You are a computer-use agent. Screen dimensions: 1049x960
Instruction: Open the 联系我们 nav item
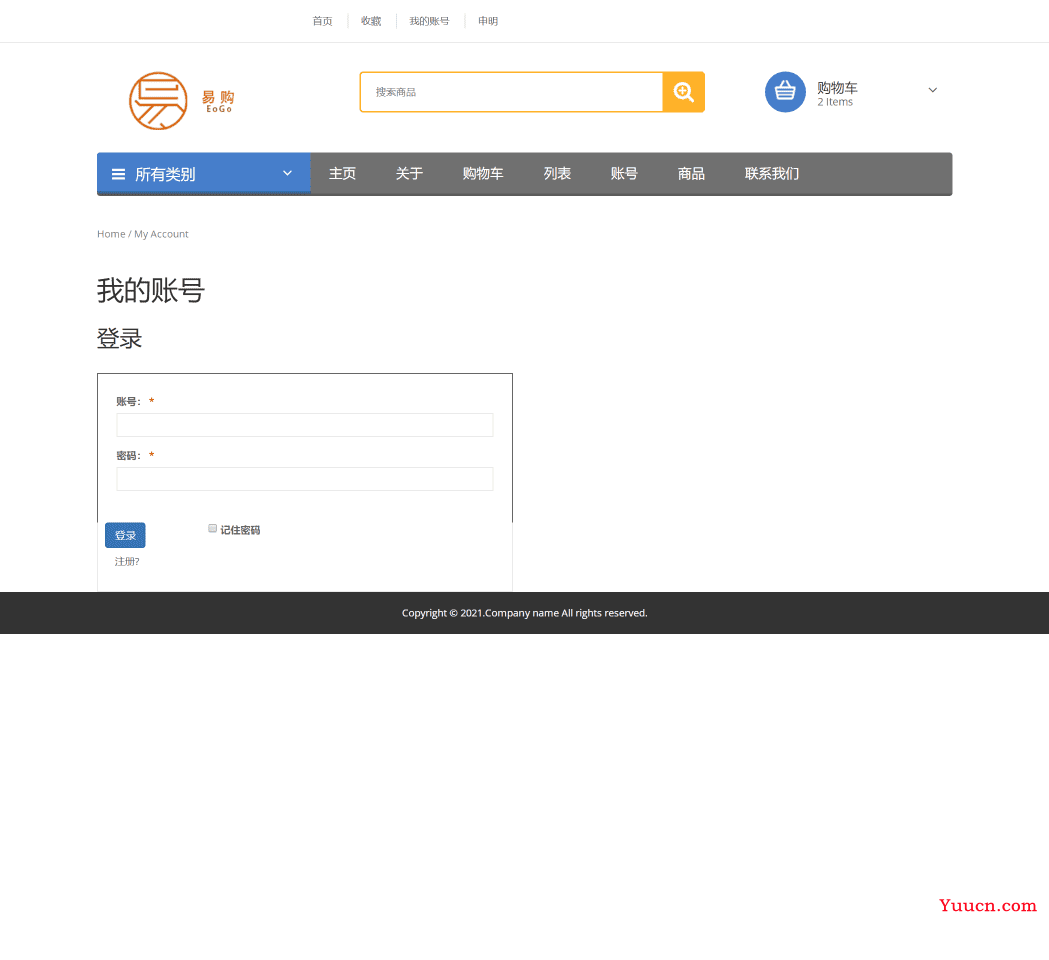[x=772, y=174]
